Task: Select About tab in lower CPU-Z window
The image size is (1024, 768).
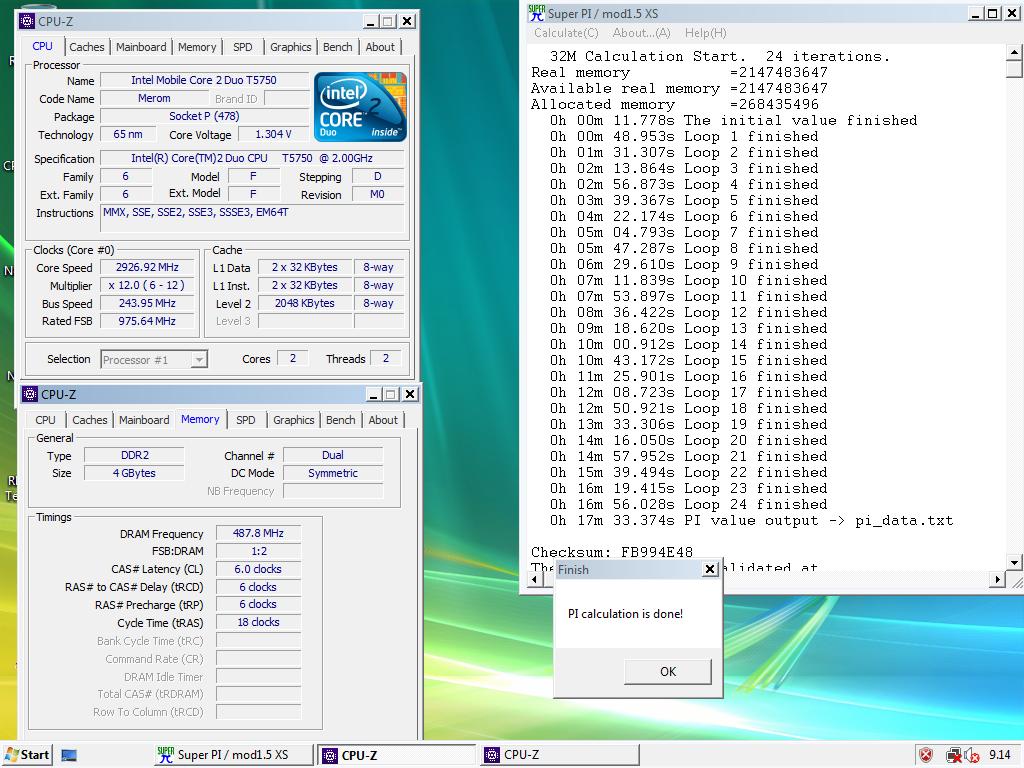Action: (x=383, y=420)
